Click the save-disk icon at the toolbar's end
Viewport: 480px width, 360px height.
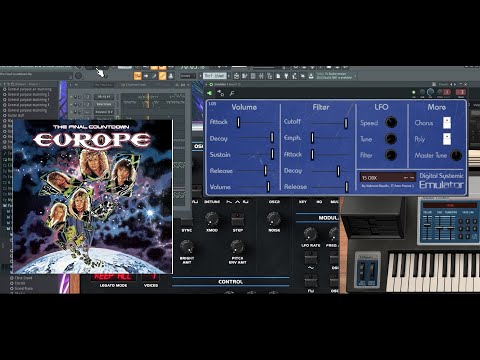(x=311, y=76)
